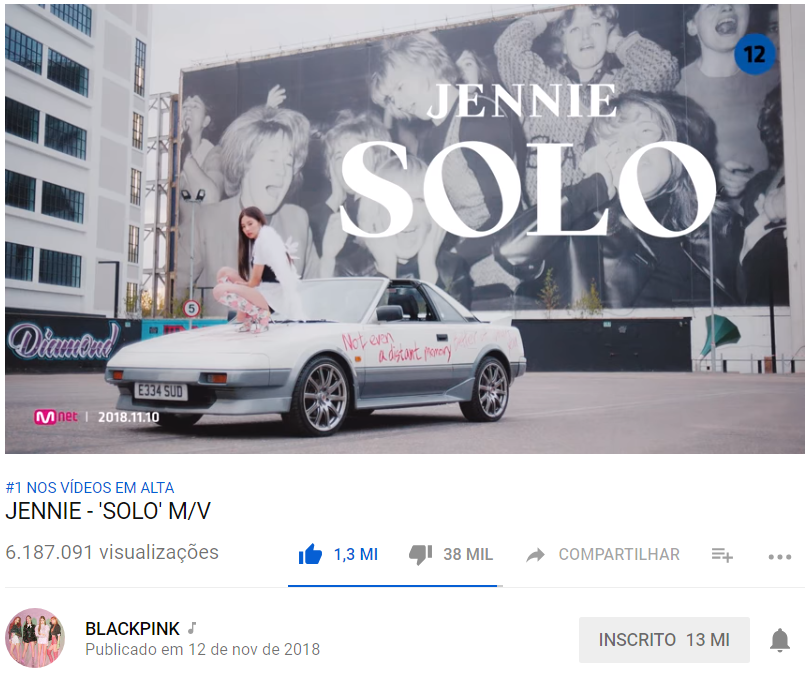Image resolution: width=810 pixels, height=675 pixels.
Task: Click the blue 12 age rating badge
Action: point(754,54)
